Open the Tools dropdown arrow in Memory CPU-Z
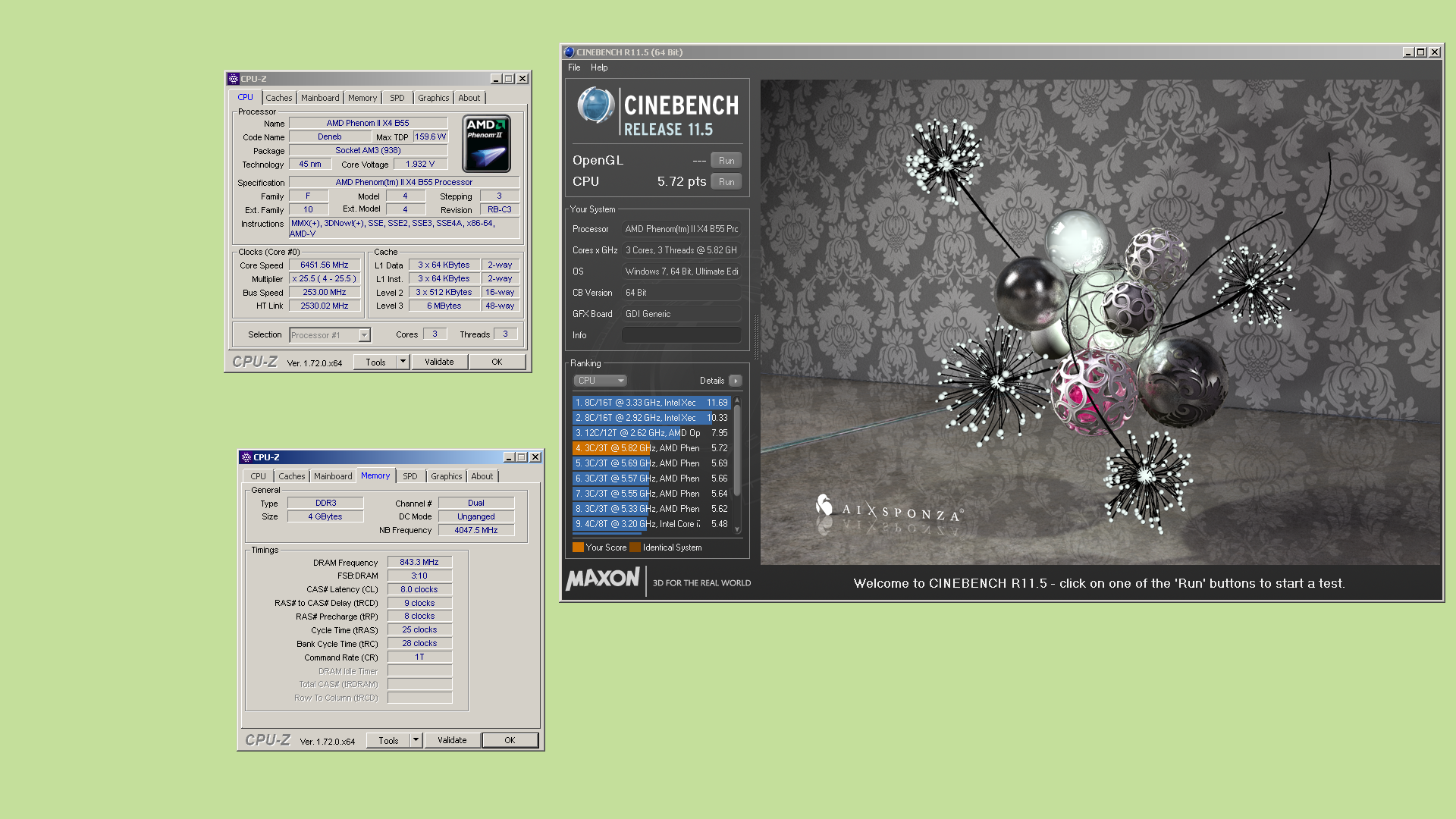This screenshot has height=819, width=1456. pos(416,740)
